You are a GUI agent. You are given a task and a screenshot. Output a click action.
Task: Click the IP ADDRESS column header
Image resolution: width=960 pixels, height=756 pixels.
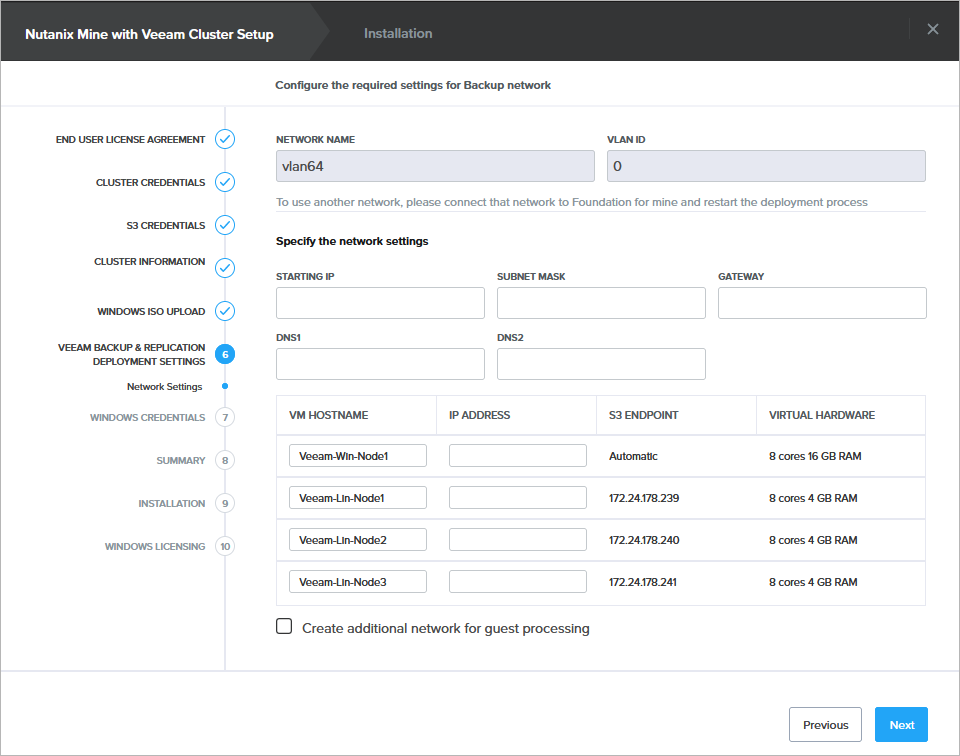pos(479,415)
